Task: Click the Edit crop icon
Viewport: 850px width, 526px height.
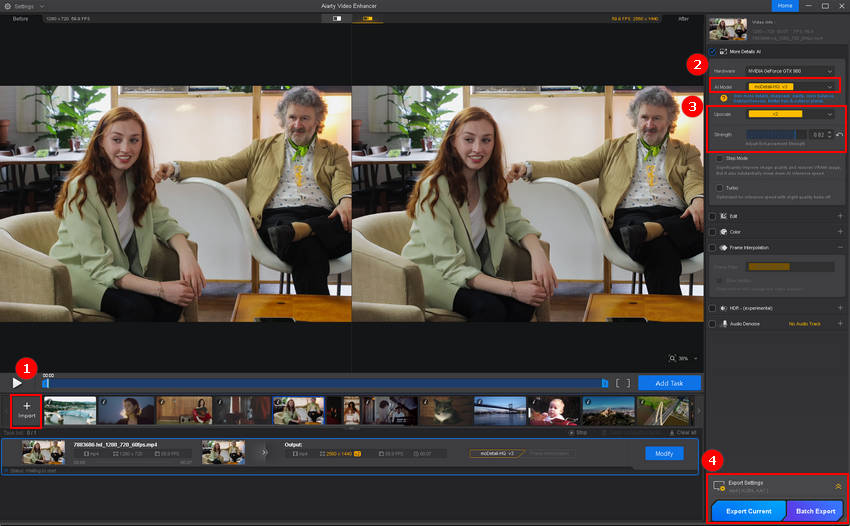Action: 723,216
